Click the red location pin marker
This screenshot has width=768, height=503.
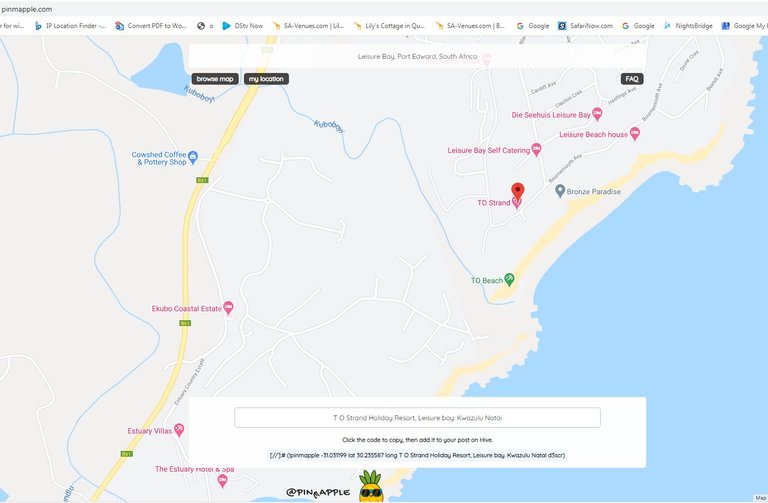click(x=518, y=192)
